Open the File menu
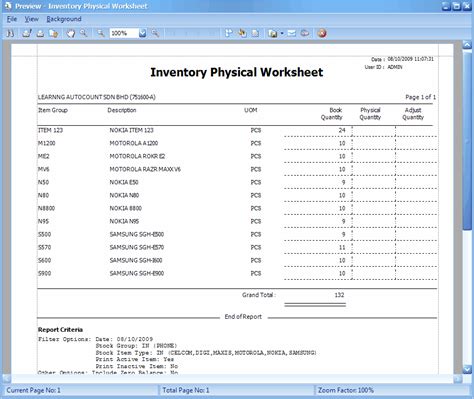 pos(12,19)
